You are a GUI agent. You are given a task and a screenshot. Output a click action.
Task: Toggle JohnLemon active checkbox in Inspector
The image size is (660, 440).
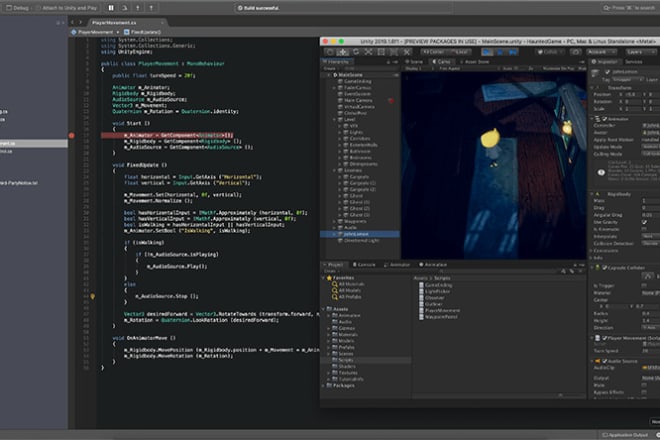click(607, 72)
